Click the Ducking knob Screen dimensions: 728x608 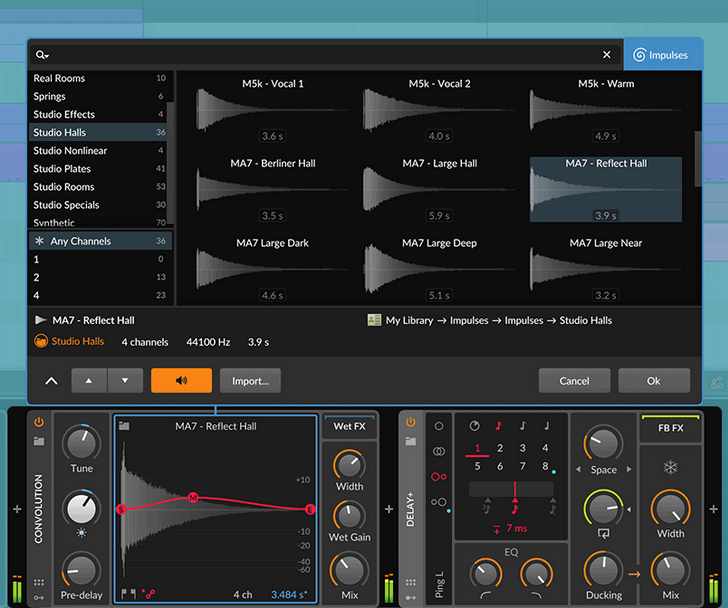(x=604, y=570)
